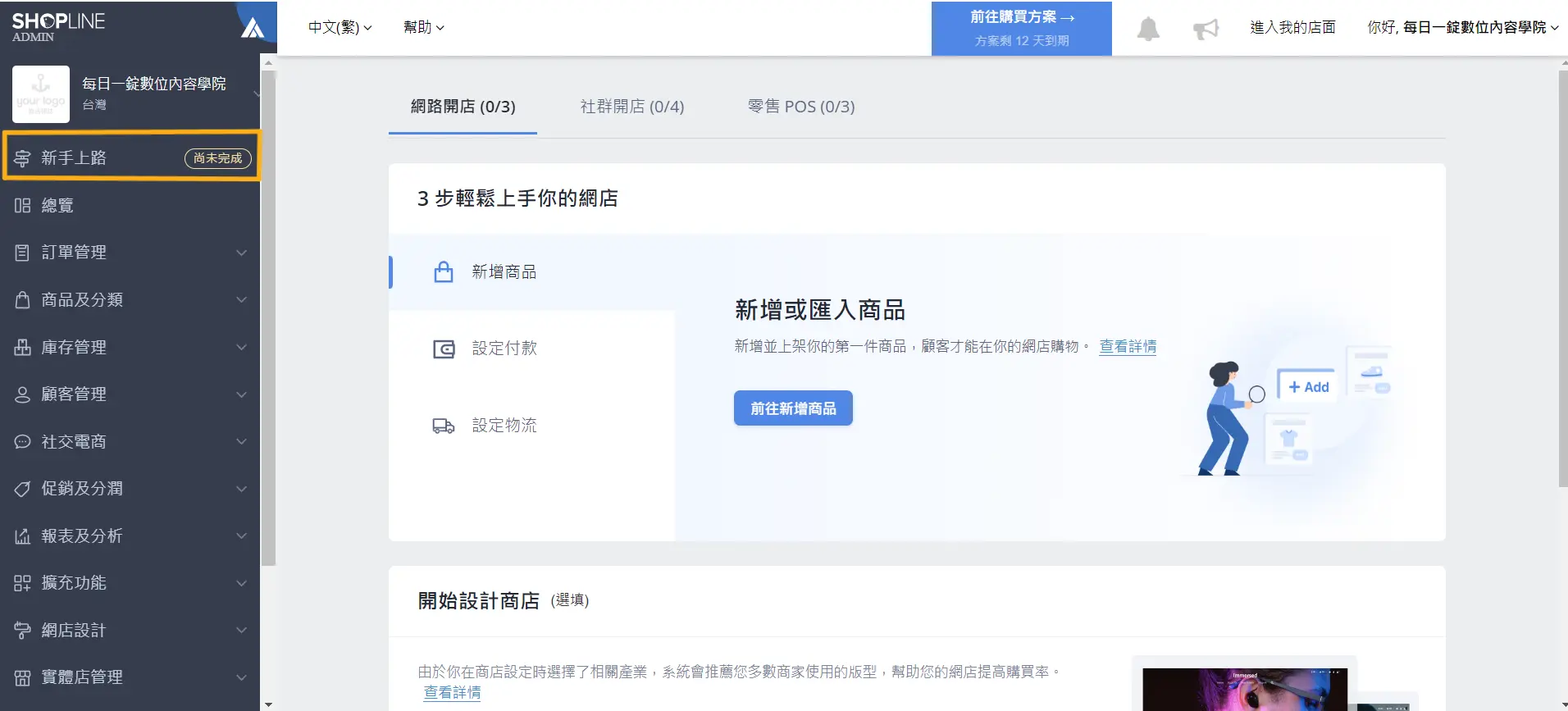
Task: Open the announcements megaphone icon
Action: pos(1206,29)
